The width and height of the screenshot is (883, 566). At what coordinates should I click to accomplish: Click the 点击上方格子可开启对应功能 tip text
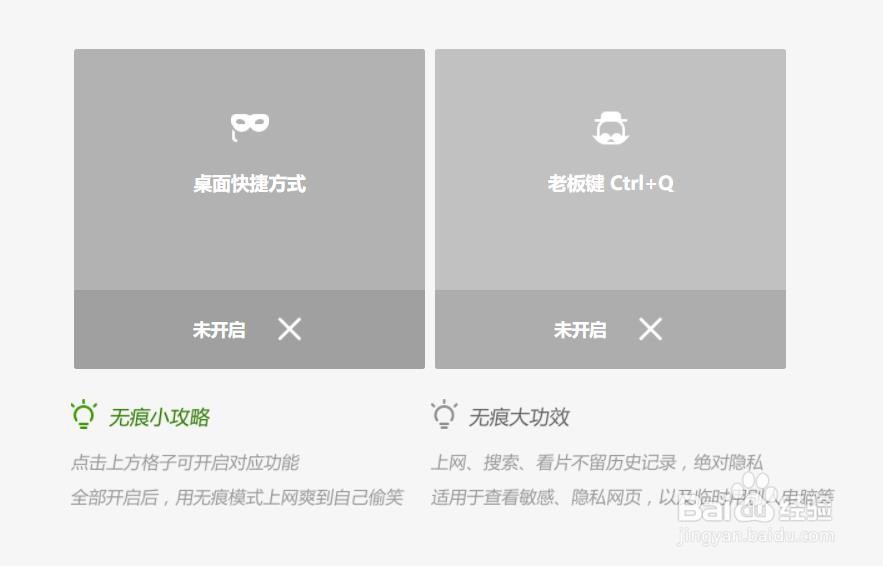[x=185, y=462]
